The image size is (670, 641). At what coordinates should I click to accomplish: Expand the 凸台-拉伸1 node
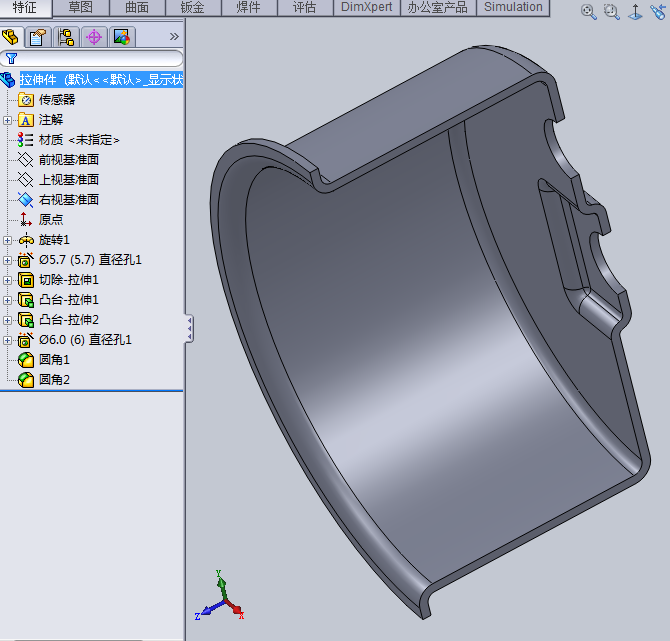click(7, 300)
